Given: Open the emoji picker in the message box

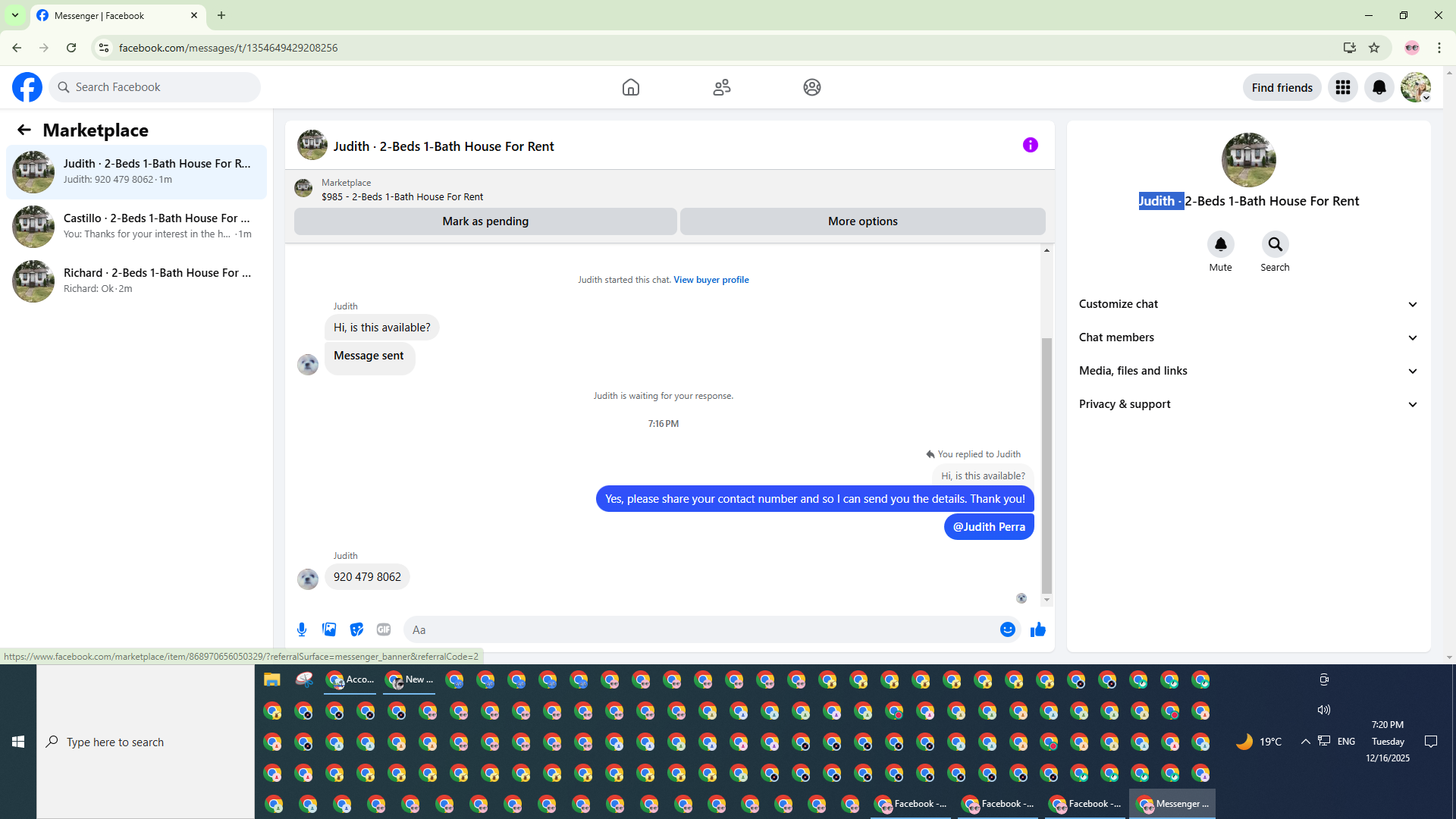Looking at the screenshot, I should coord(1007,629).
